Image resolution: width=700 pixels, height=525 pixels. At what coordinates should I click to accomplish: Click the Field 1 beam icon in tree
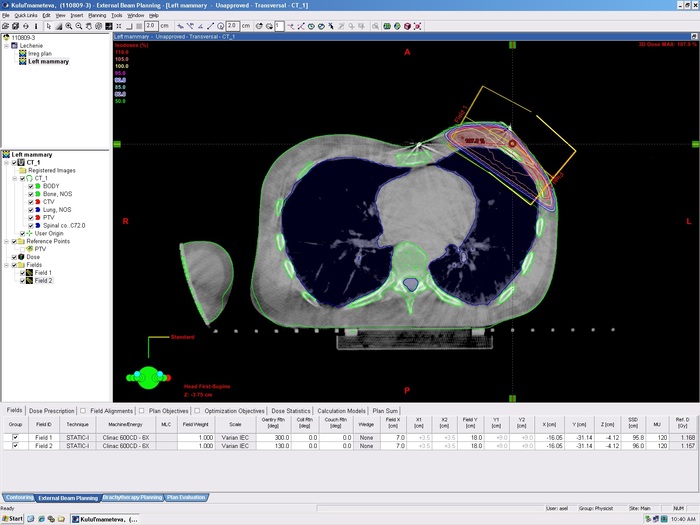(29, 273)
